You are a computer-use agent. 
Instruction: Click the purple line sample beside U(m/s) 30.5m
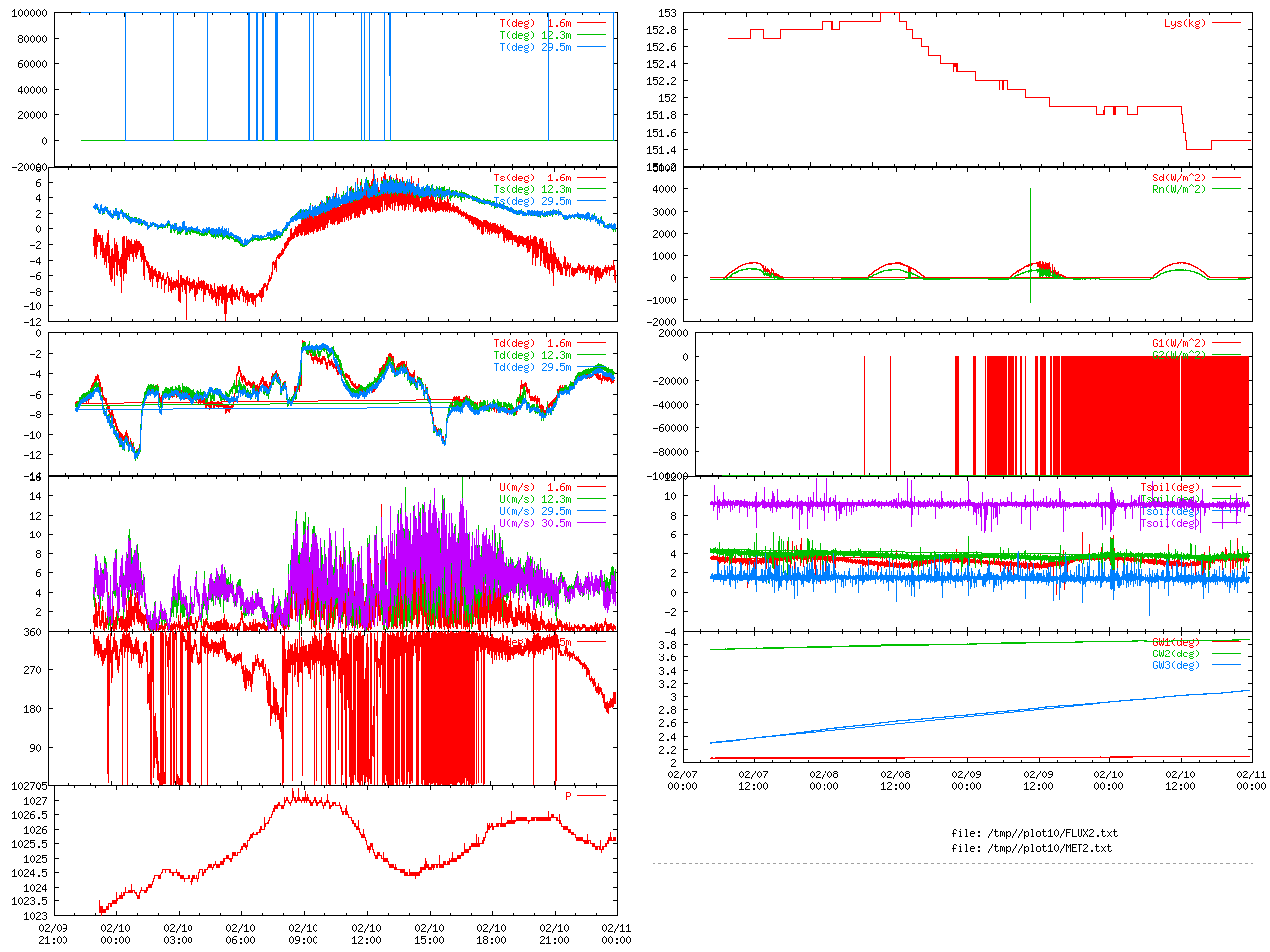pos(592,523)
